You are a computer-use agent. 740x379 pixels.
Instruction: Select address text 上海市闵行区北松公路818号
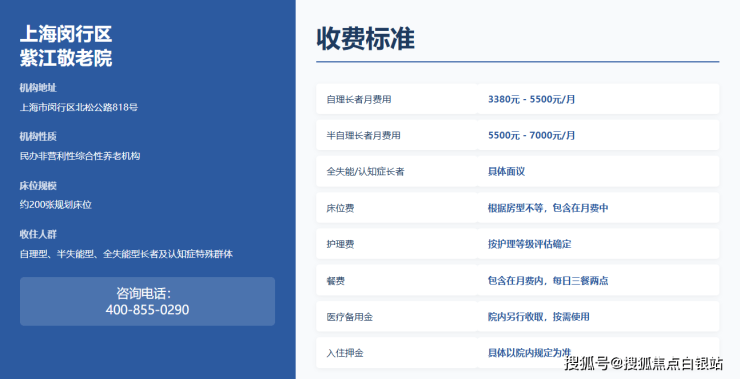tap(79, 107)
